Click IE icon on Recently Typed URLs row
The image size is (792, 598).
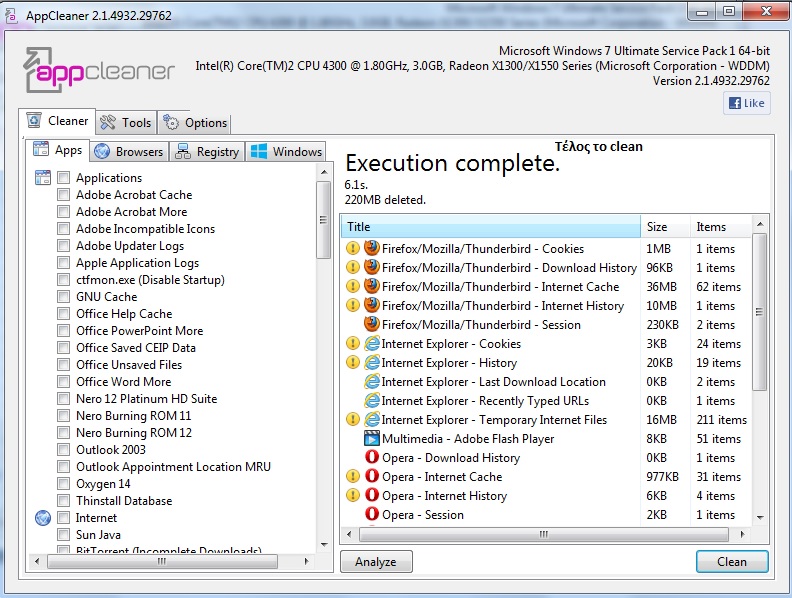[372, 401]
